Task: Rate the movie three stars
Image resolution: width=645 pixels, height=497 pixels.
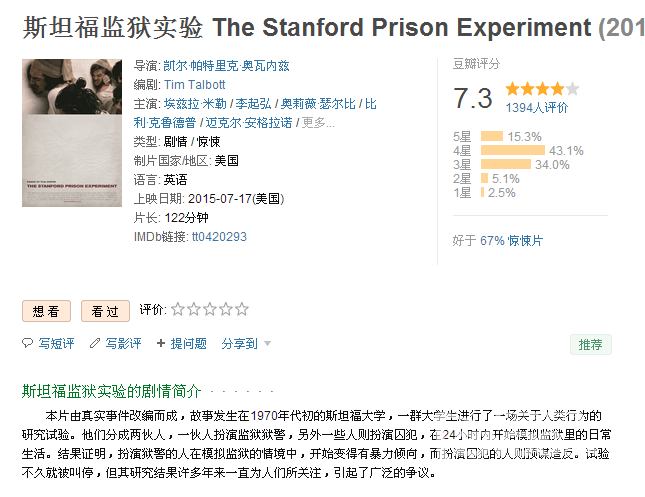Action: tap(210, 309)
